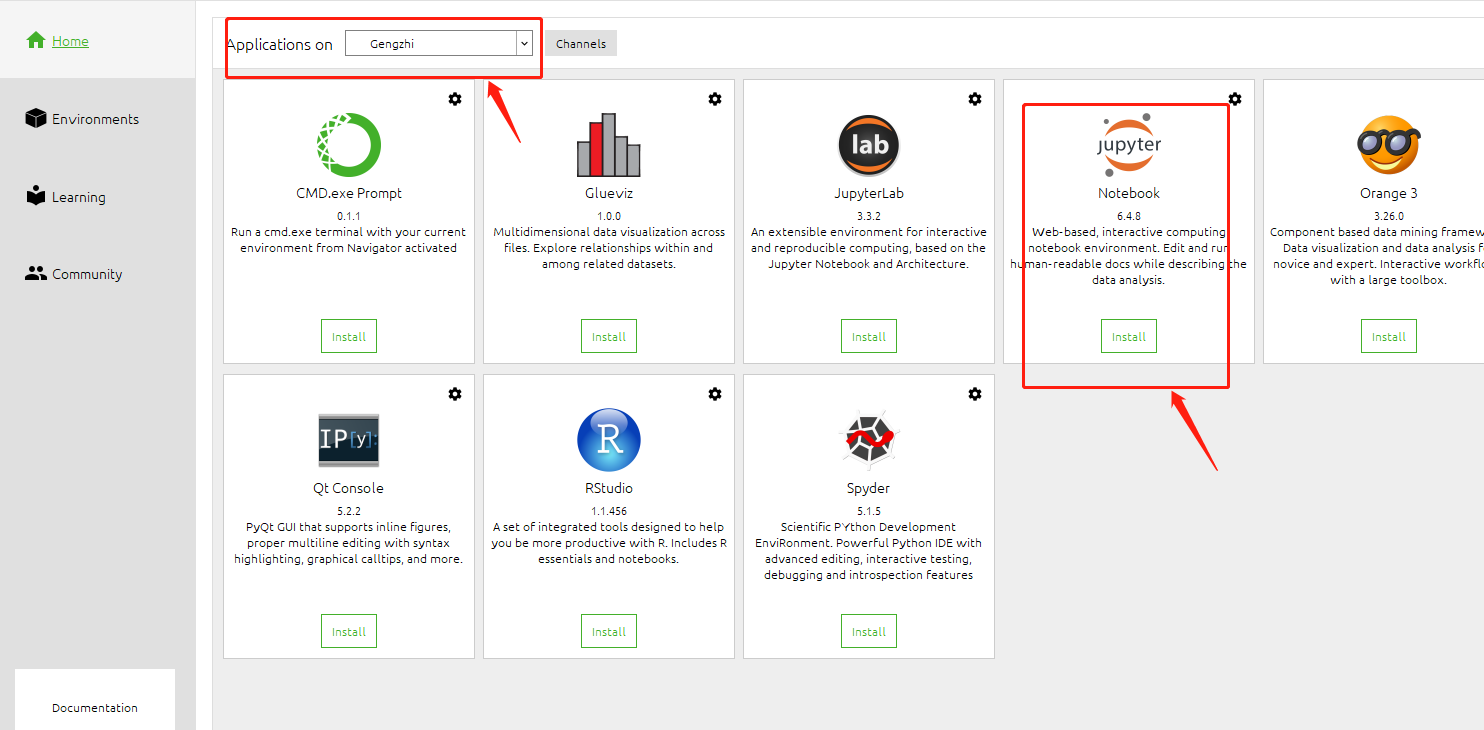This screenshot has height=730, width=1484.
Task: Click Glueviz version 1.0.0
Action: click(x=609, y=216)
